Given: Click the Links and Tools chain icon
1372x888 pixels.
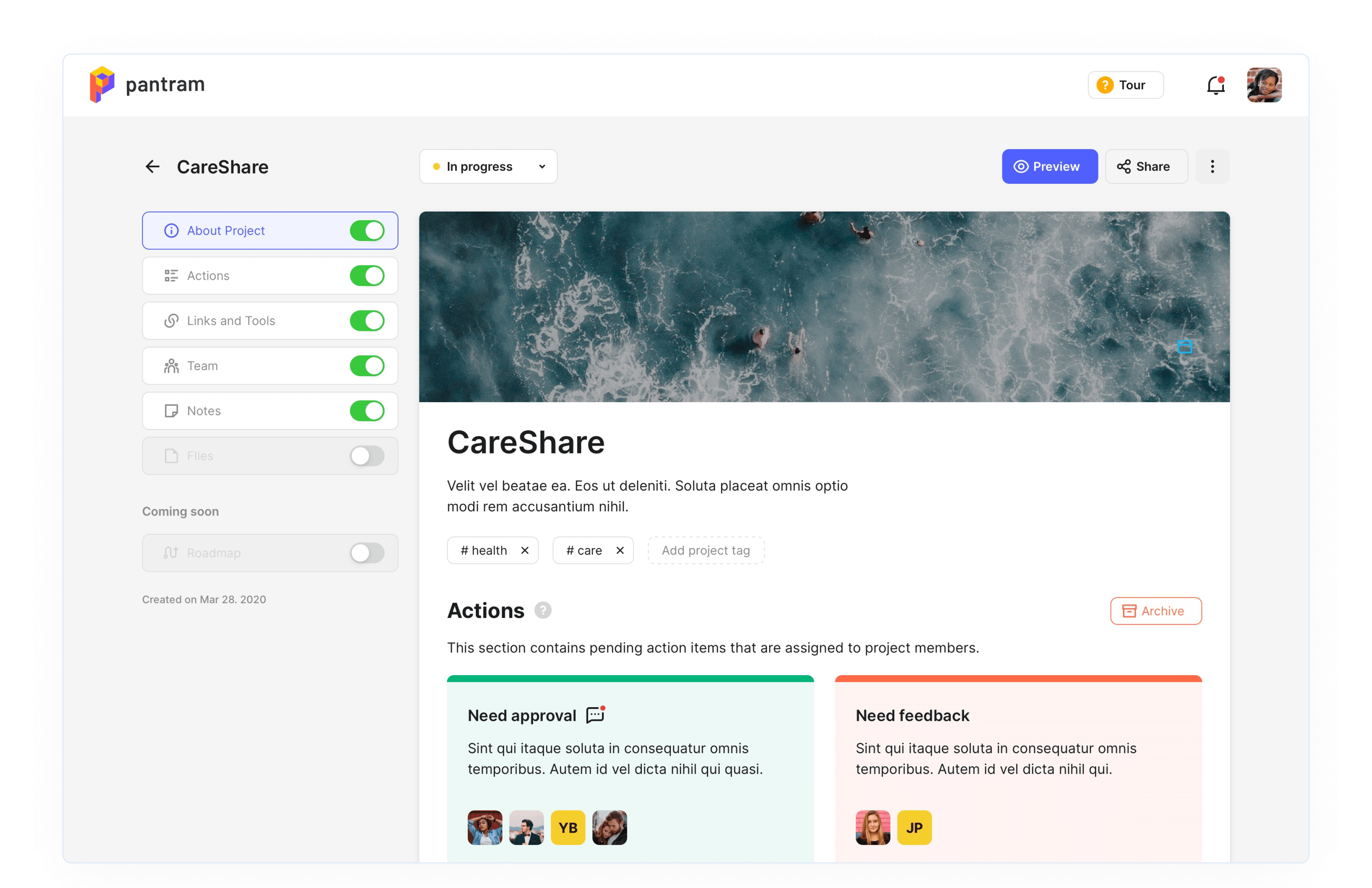Looking at the screenshot, I should pos(171,321).
